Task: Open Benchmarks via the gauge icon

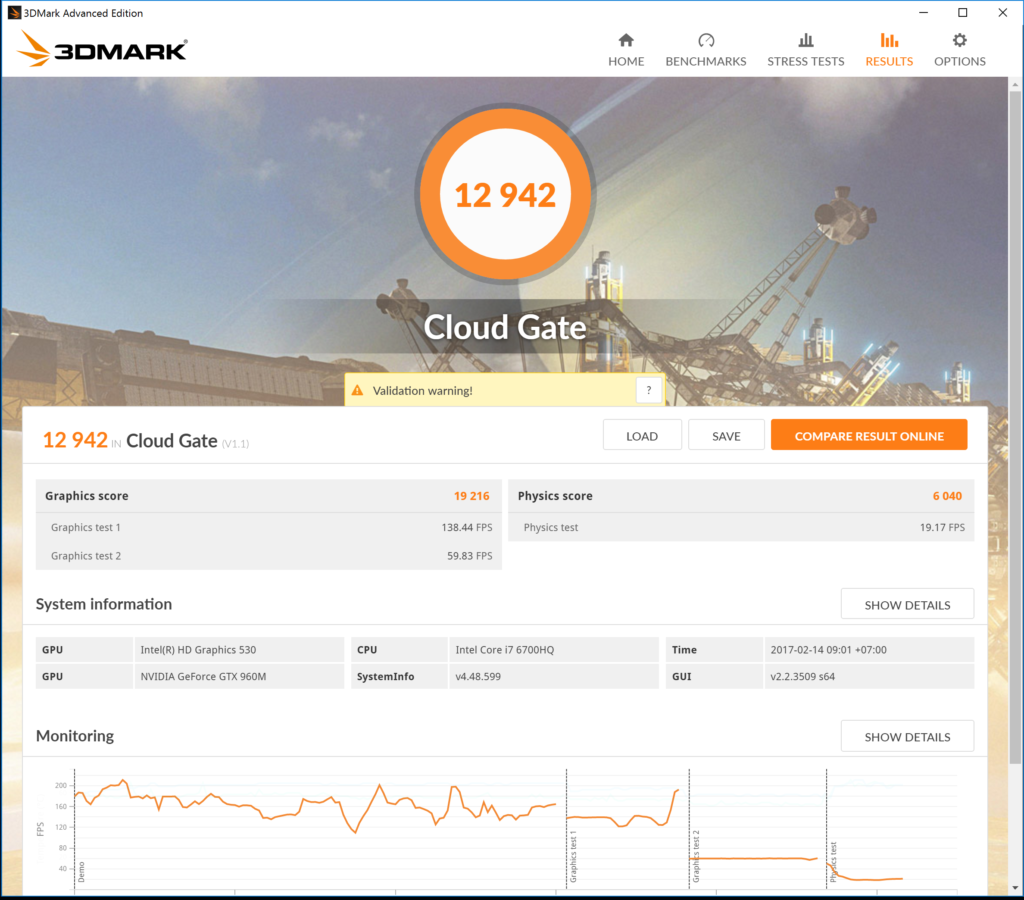Action: click(706, 41)
